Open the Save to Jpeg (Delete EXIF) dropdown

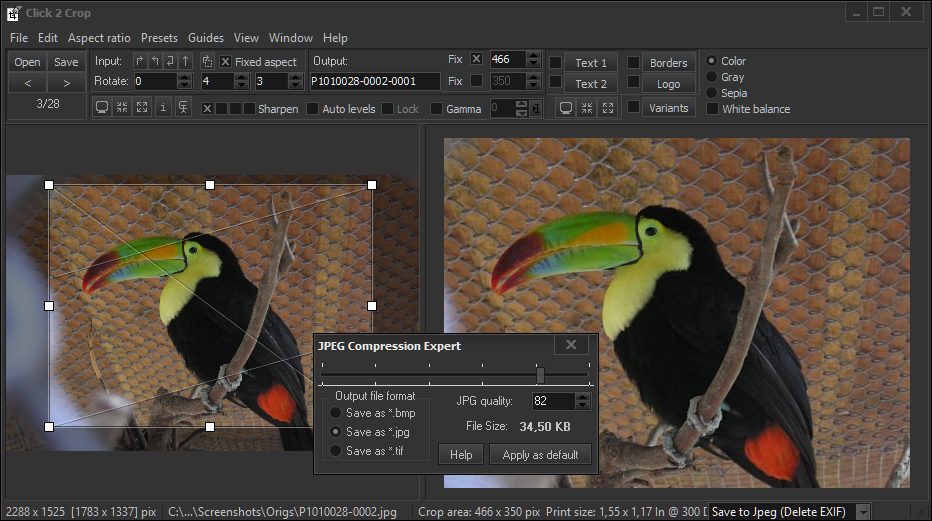[x=863, y=511]
